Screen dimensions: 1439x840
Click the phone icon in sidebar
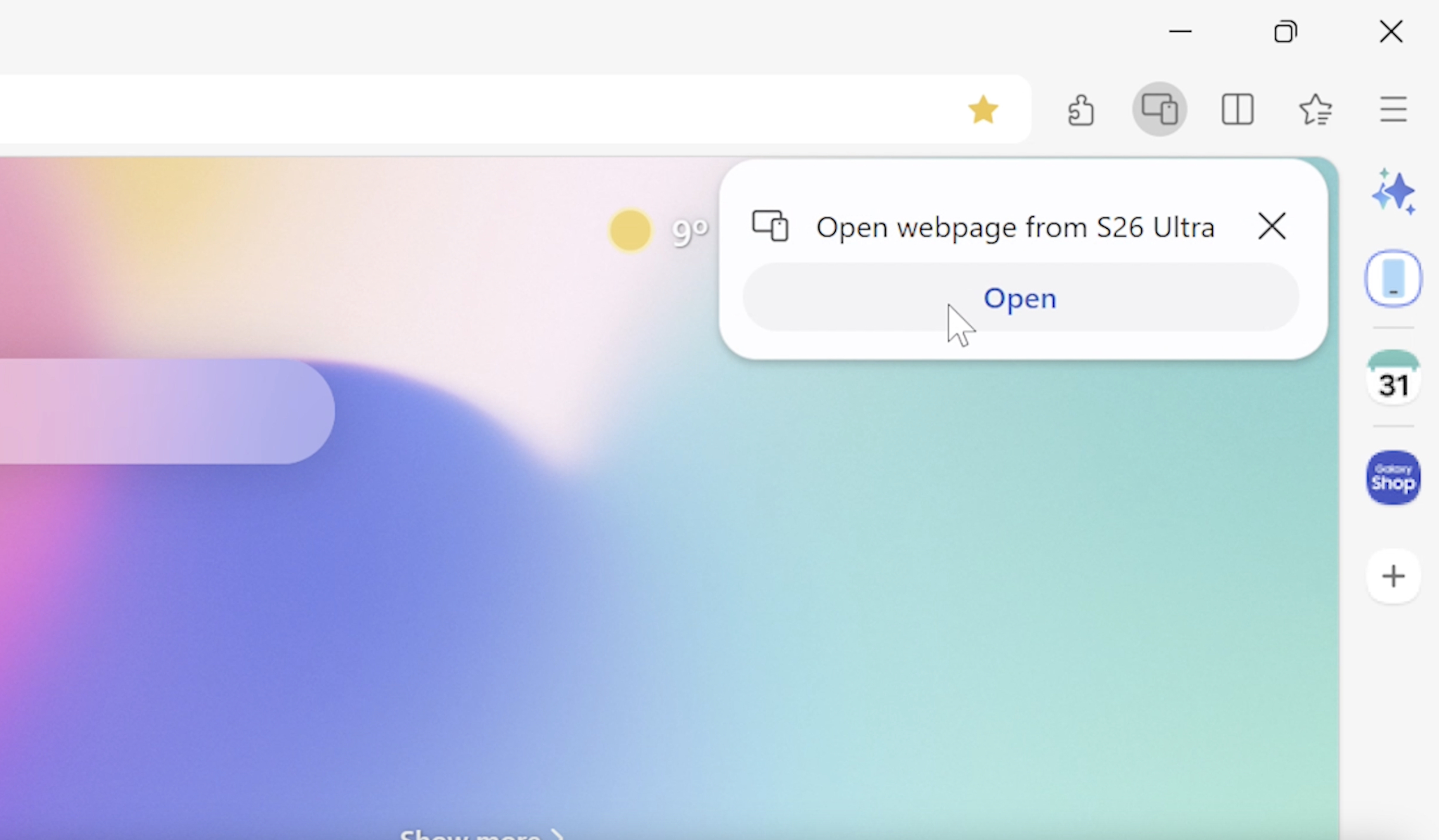1393,278
